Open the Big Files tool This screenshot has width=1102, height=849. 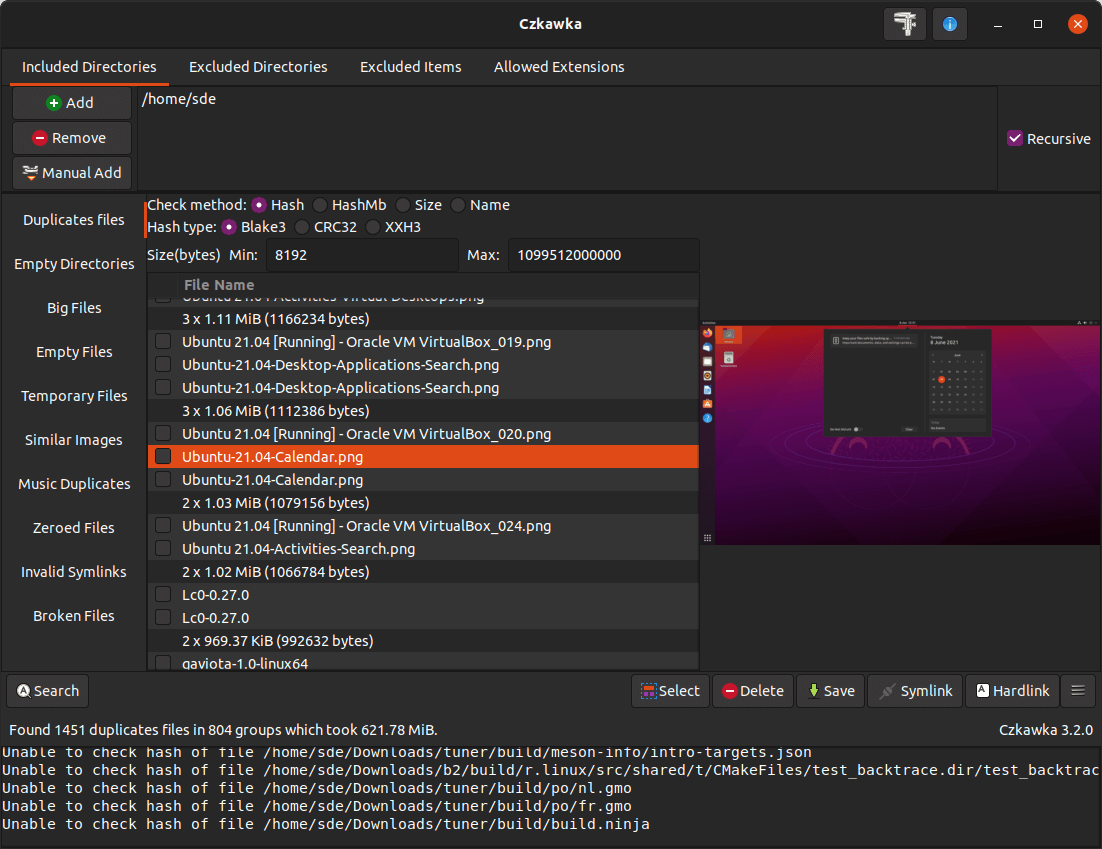pyautogui.click(x=74, y=308)
